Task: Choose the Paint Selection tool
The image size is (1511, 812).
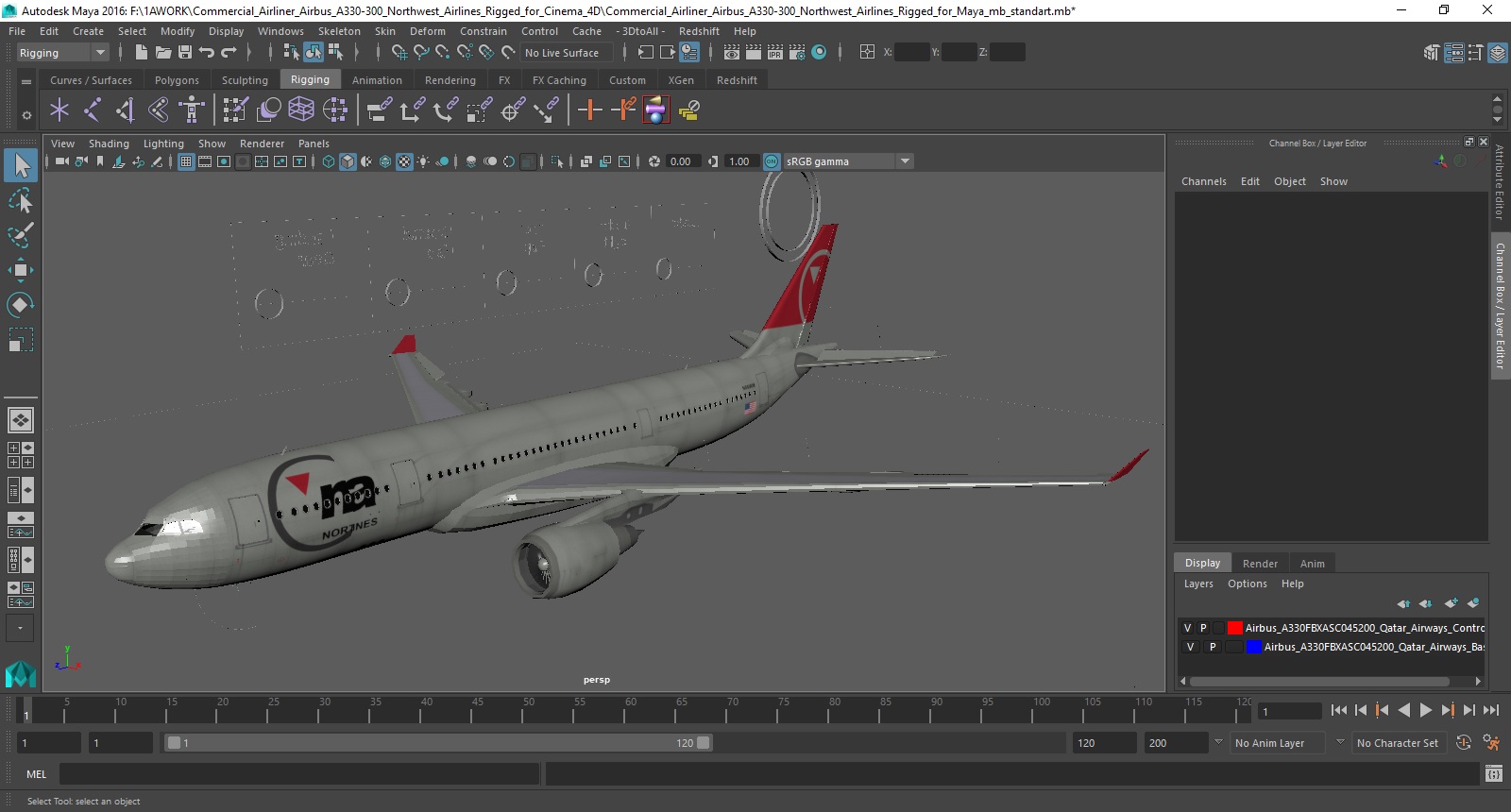Action: 21,234
